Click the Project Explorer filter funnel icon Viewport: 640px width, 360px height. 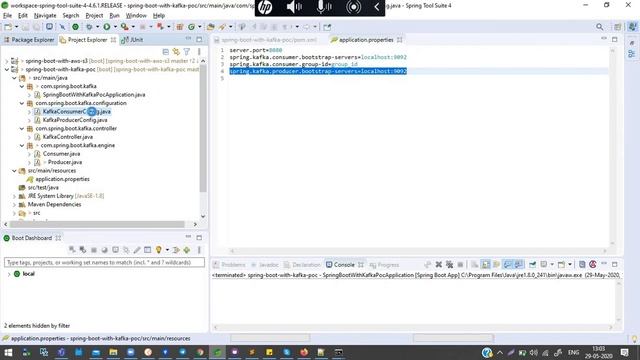point(187,52)
